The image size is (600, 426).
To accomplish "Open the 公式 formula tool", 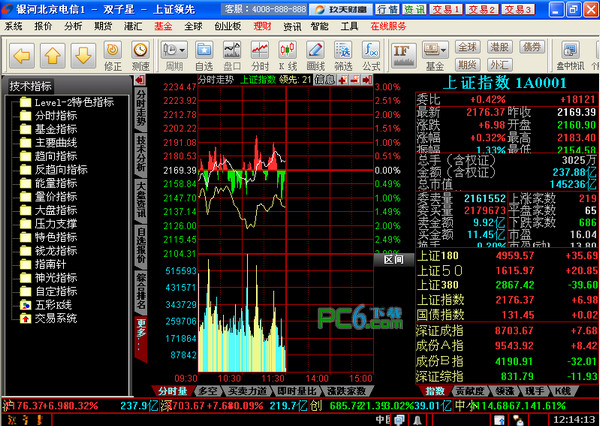I will point(371,56).
